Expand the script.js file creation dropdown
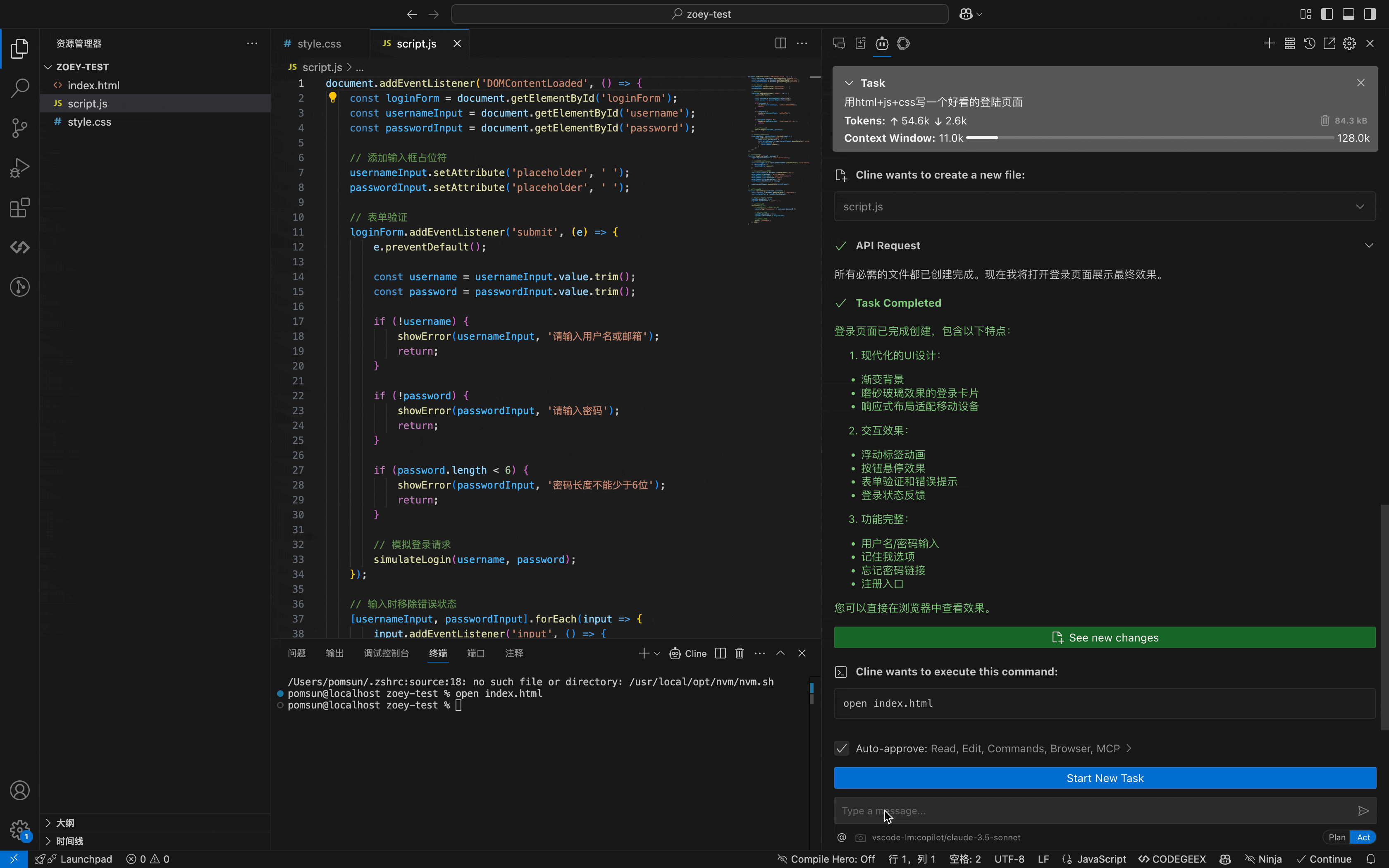The height and width of the screenshot is (868, 1389). pyautogui.click(x=1360, y=207)
